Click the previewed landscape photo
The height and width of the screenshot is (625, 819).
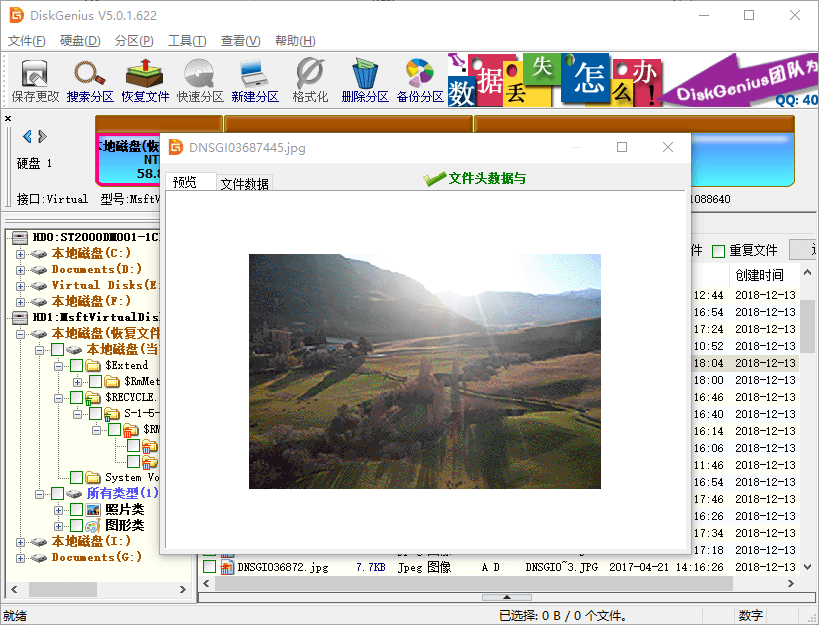pos(424,371)
